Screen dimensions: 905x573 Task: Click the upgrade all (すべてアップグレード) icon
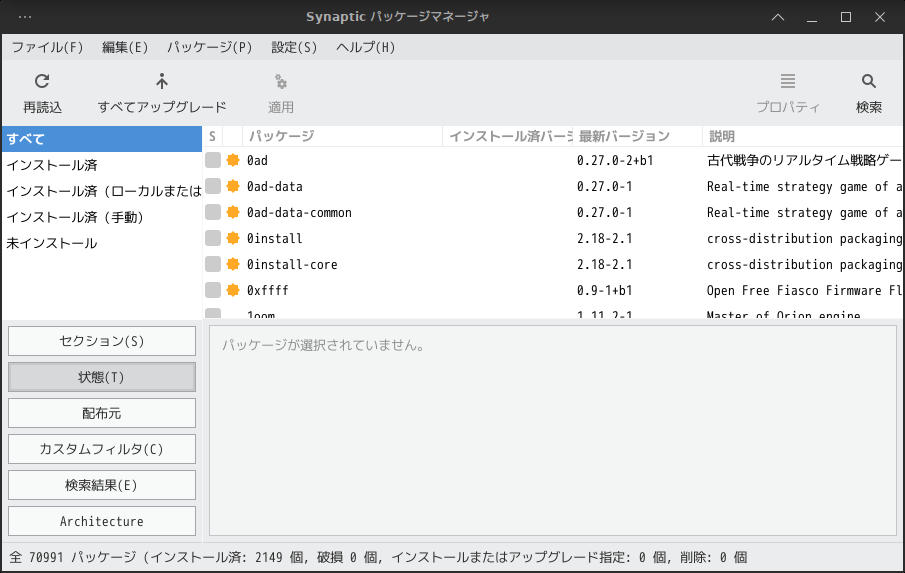162,82
